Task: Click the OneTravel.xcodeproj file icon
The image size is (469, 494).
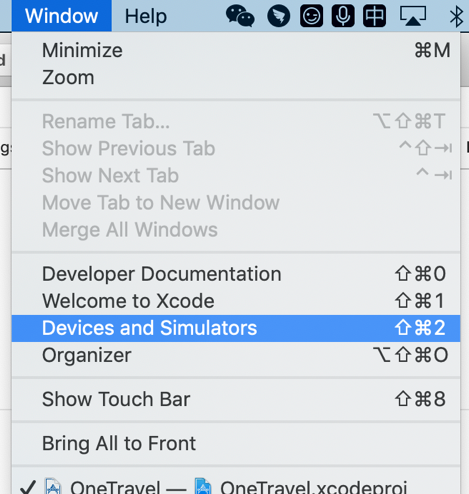Action: click(203, 487)
